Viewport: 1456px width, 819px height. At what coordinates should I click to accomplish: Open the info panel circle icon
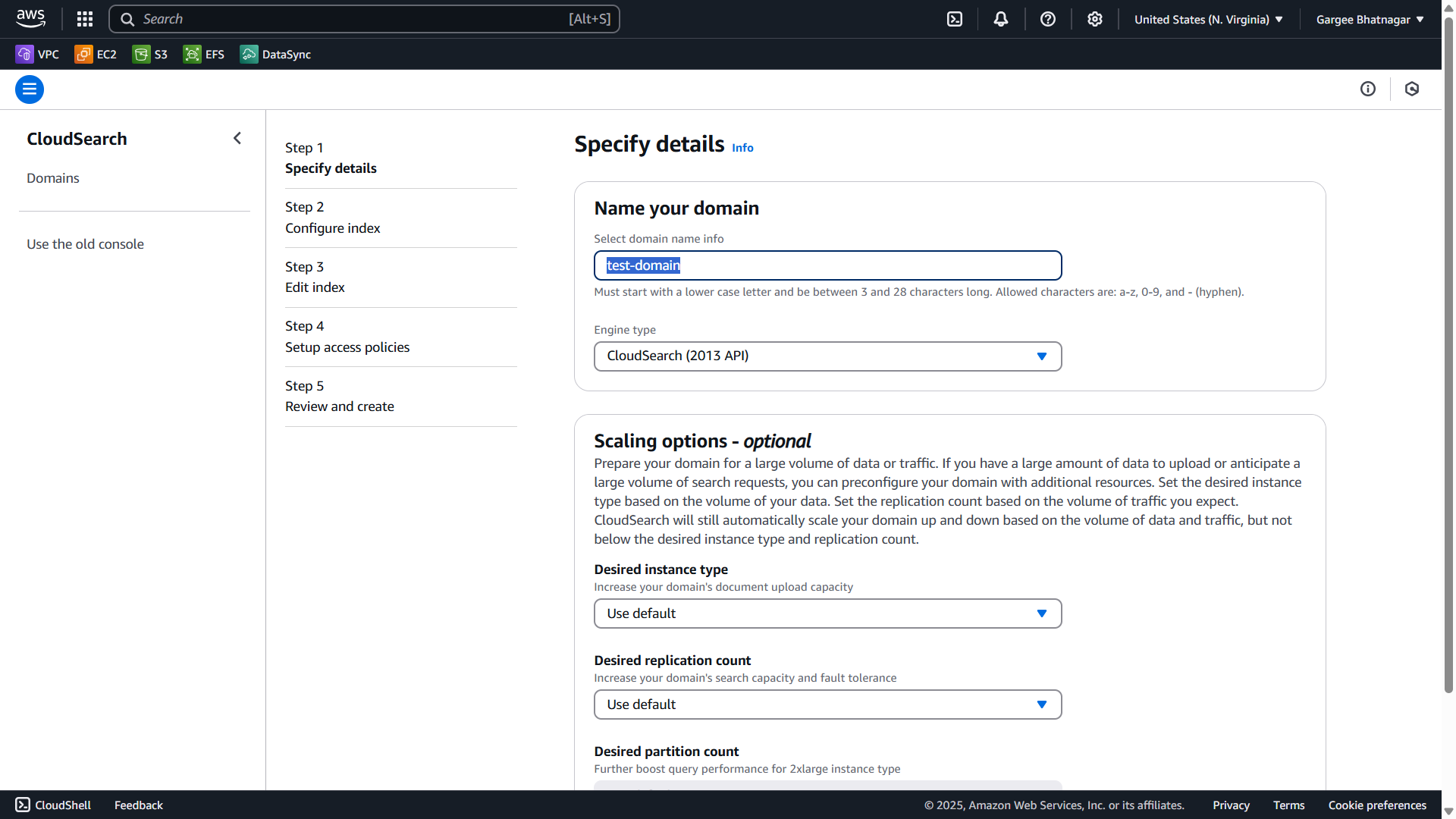[x=1368, y=89]
